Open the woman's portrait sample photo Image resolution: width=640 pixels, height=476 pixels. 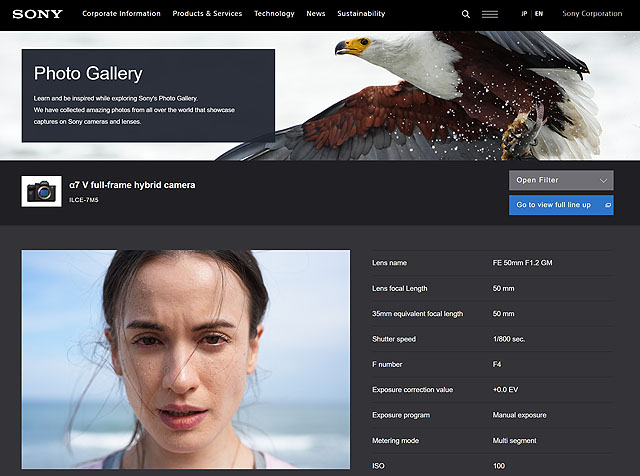coord(186,359)
